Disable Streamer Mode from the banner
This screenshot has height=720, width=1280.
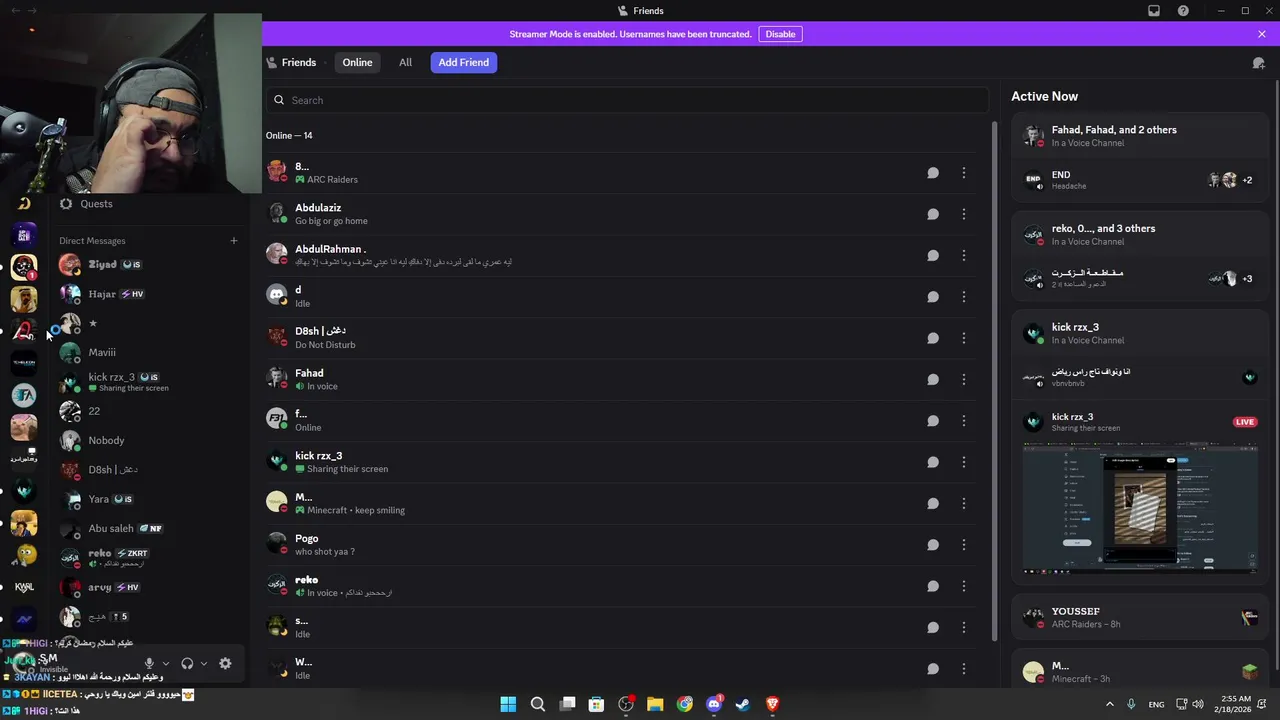(x=780, y=34)
